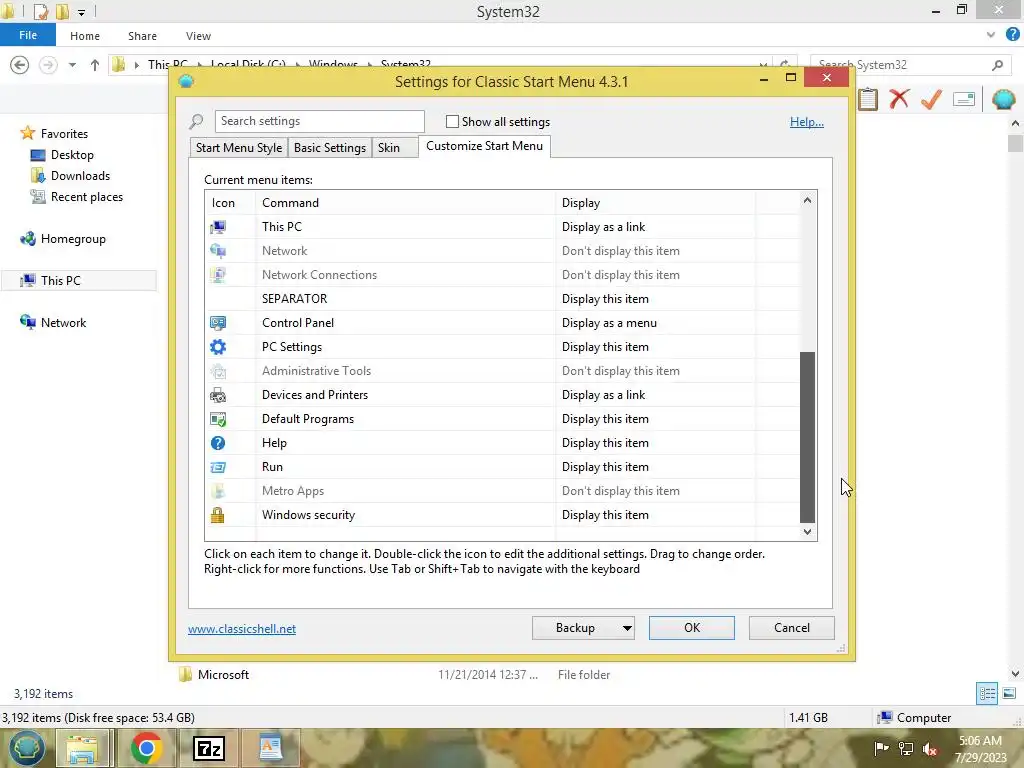Viewport: 1024px width, 768px height.
Task: Click the red X Delete icon in Explorer toolbar
Action: pos(899,99)
